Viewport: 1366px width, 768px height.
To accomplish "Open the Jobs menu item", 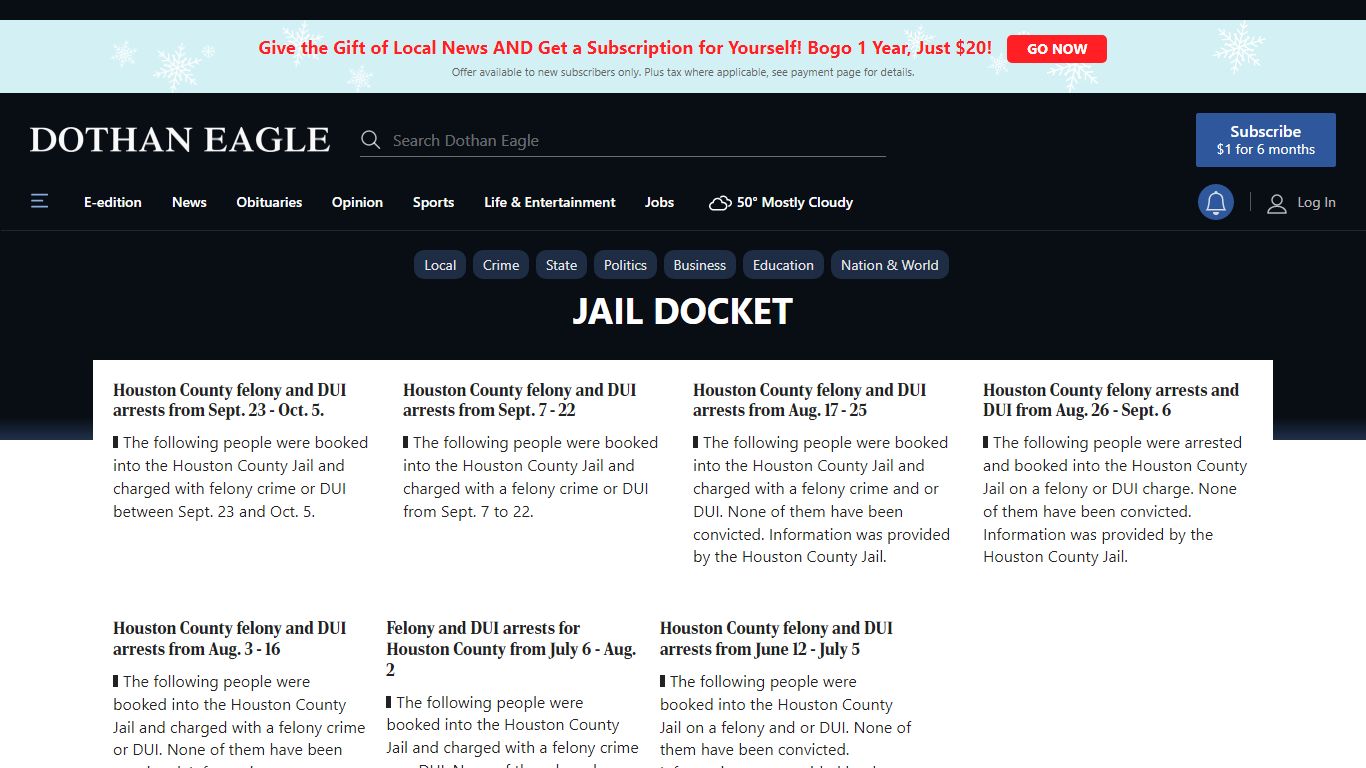I will pos(659,202).
